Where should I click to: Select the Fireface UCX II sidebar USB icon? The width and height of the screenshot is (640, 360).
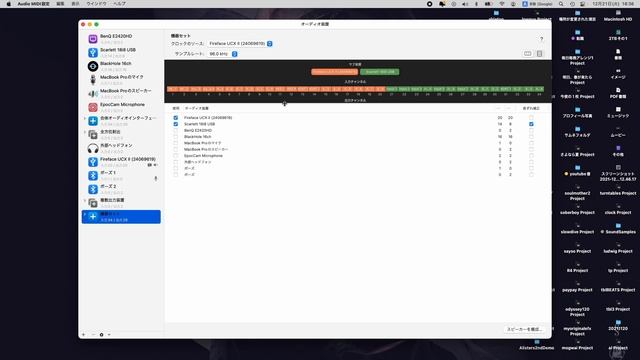pos(93,162)
